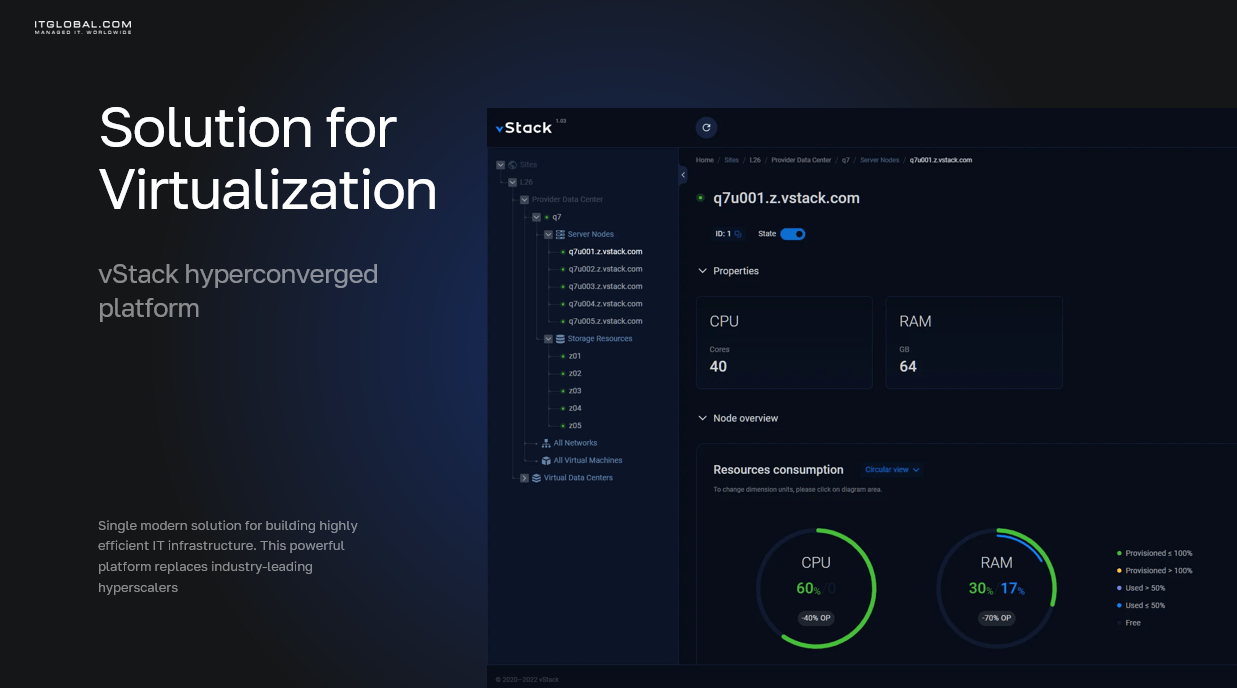Viewport: 1237px width, 688px height.
Task: Select q7u003.z.vstack.com in tree
Action: pos(605,286)
